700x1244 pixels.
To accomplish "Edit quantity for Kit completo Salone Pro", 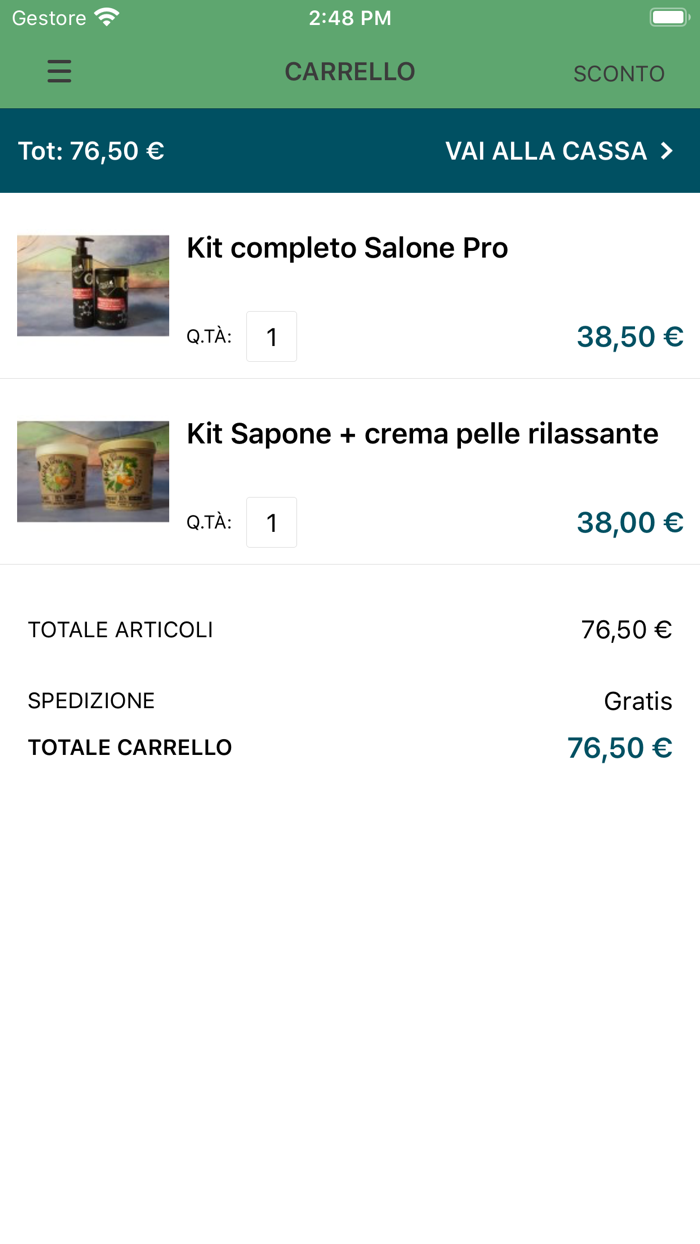I will (x=271, y=337).
